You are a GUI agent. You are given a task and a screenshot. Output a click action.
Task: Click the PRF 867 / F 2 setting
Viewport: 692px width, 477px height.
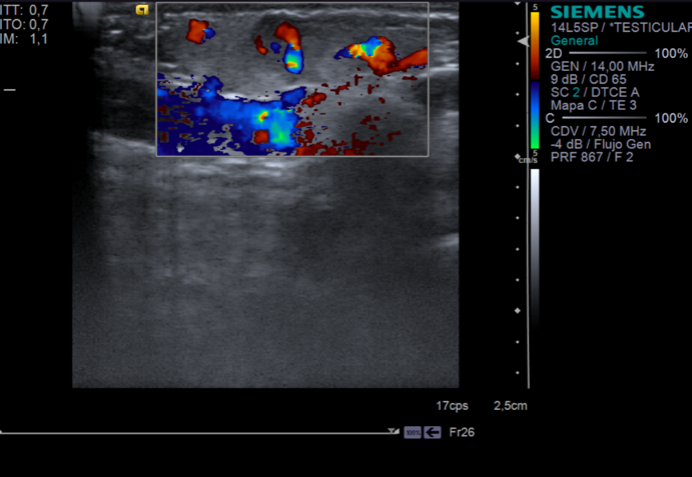(593, 157)
